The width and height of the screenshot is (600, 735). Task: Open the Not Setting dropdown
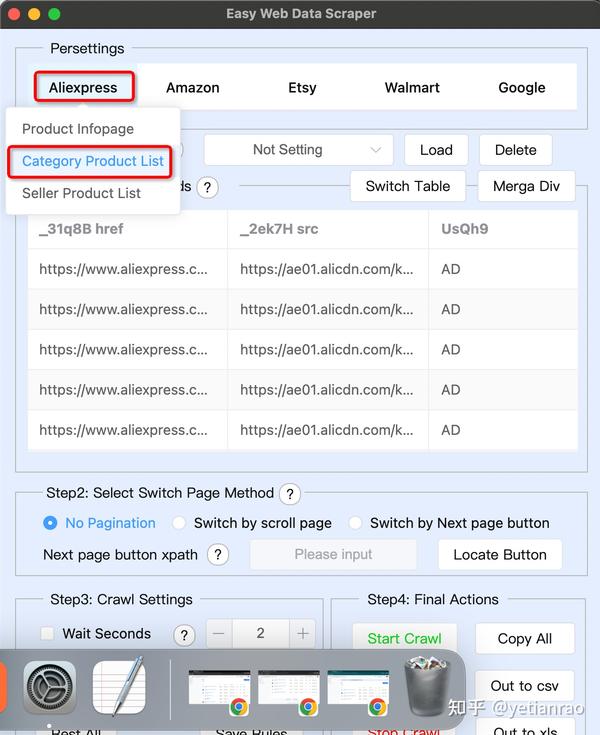pyautogui.click(x=299, y=150)
